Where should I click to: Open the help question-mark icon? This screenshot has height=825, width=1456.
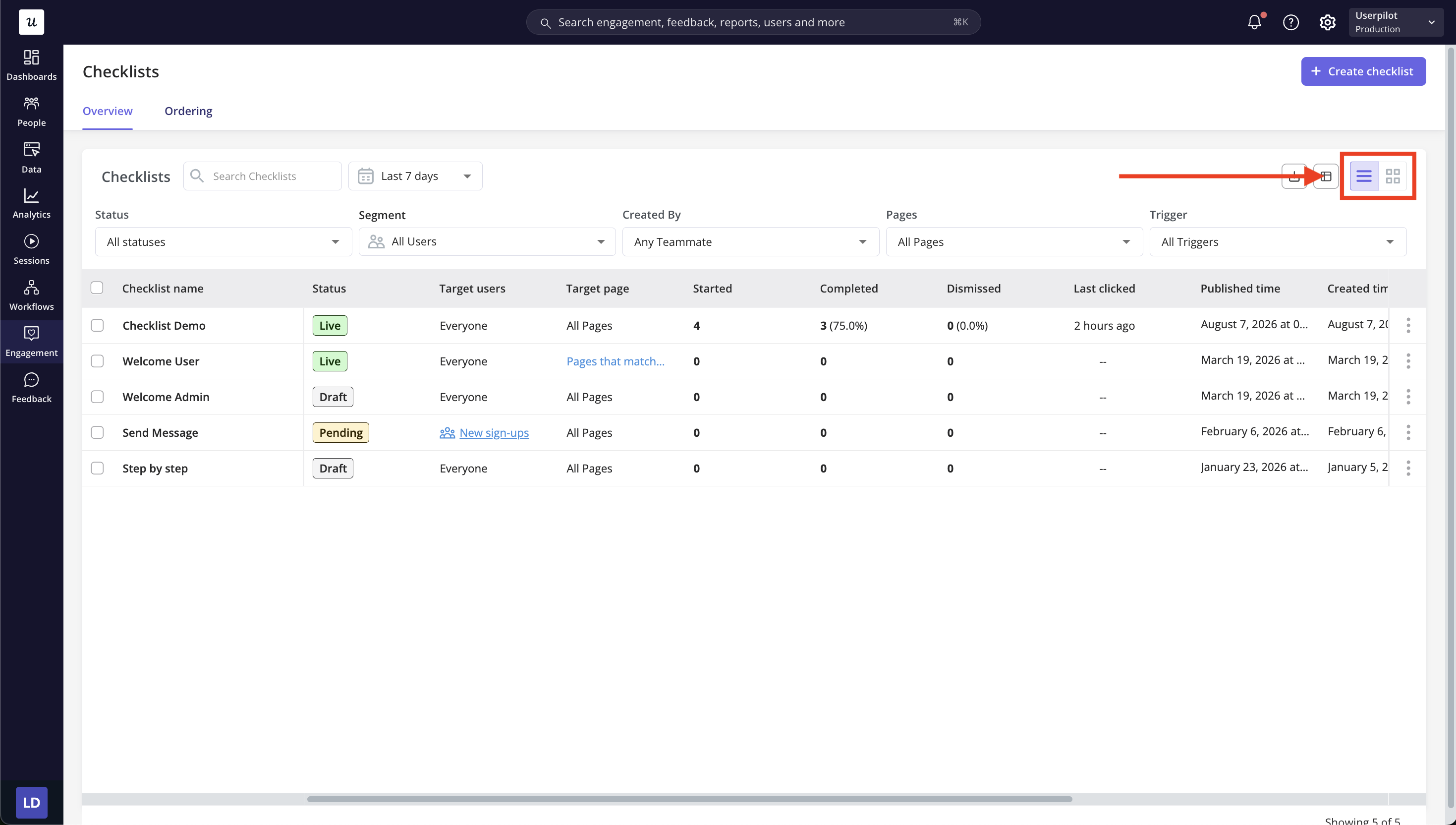[1290, 22]
